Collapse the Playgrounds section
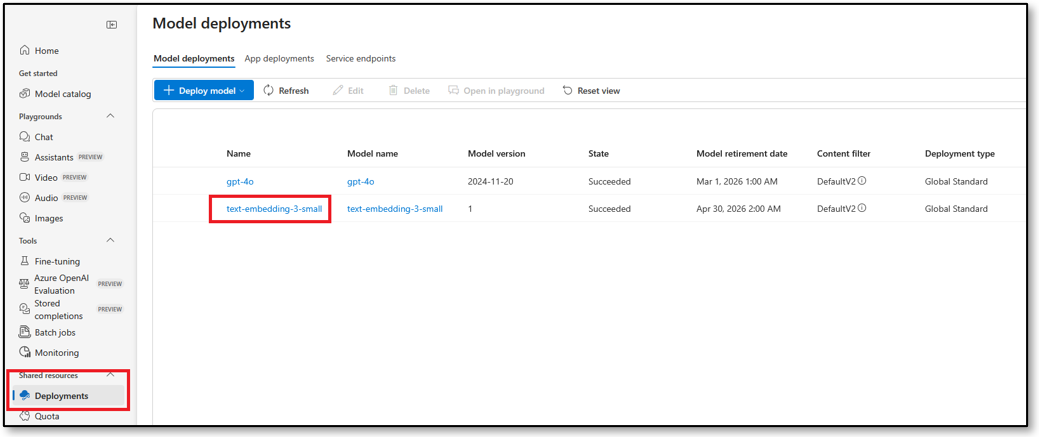Screen dimensions: 1039x437 111,116
